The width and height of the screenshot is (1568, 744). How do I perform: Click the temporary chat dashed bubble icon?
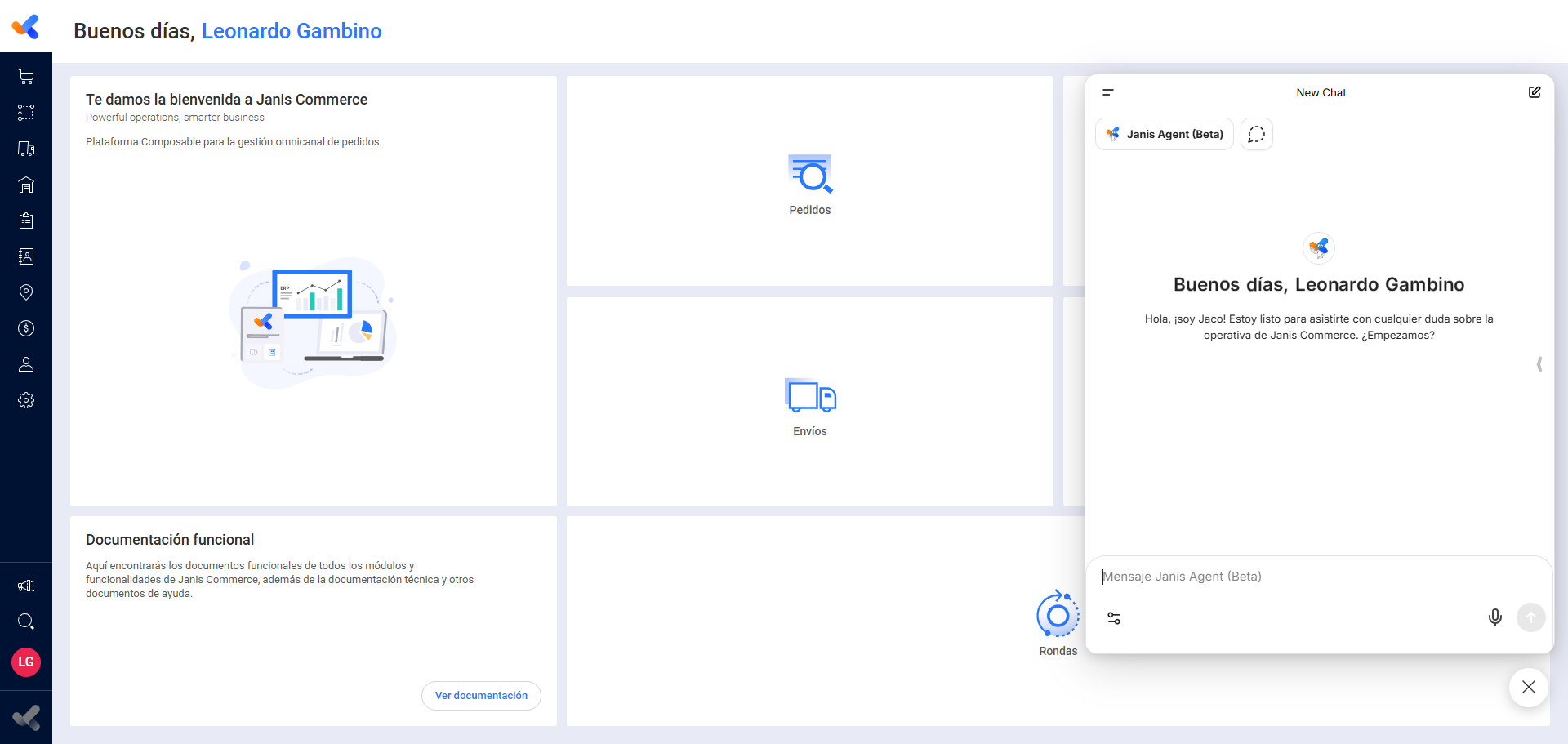click(1257, 134)
